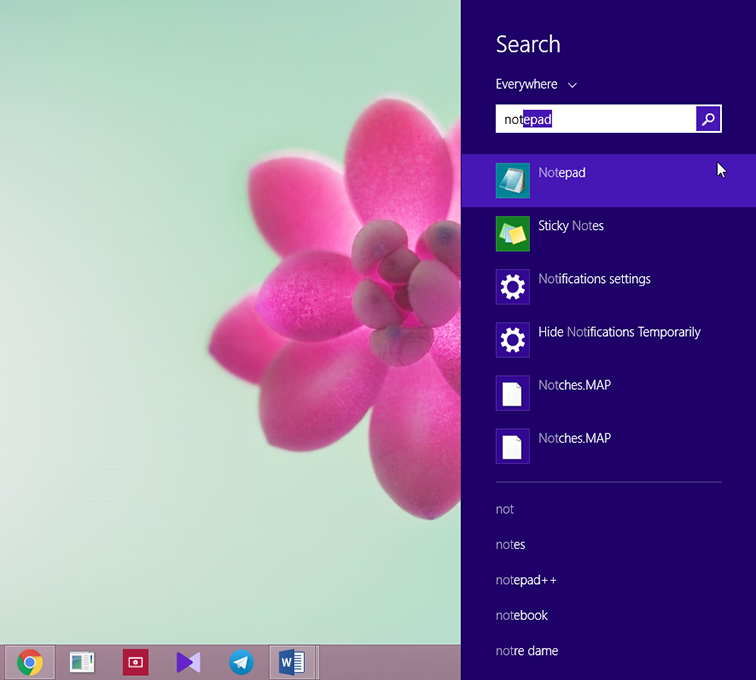
Task: Open Visual Studio from the taskbar
Action: [189, 662]
